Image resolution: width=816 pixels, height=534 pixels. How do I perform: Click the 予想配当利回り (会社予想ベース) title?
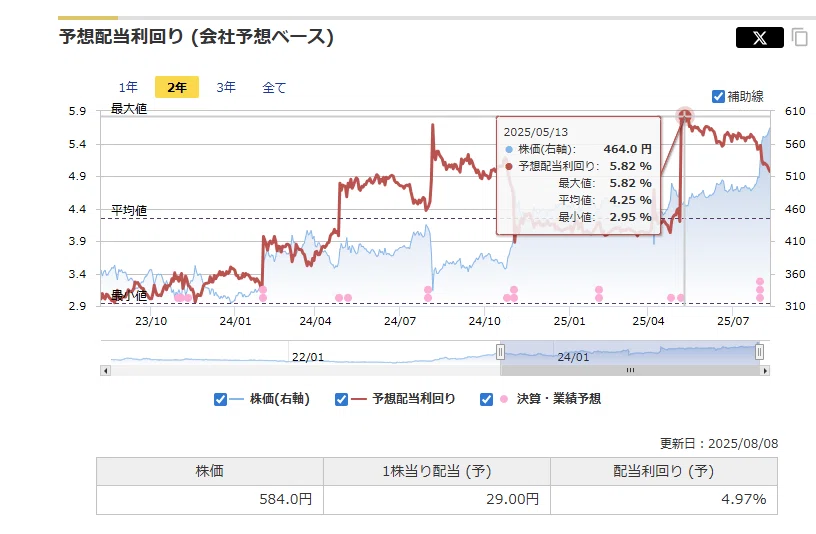196,37
